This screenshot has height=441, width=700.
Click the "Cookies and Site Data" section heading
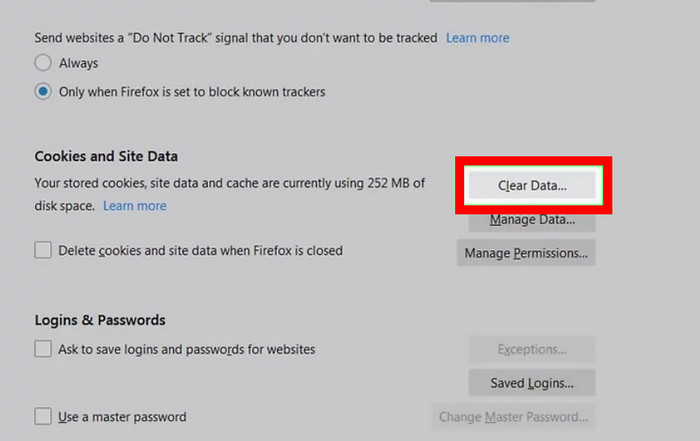pyautogui.click(x=106, y=157)
